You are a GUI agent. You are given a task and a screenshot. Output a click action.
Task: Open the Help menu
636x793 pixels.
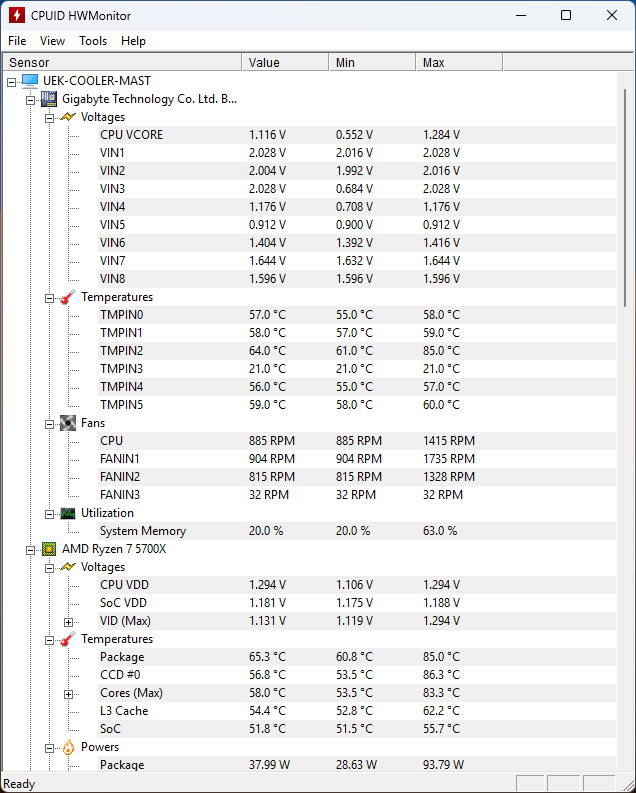pos(133,41)
